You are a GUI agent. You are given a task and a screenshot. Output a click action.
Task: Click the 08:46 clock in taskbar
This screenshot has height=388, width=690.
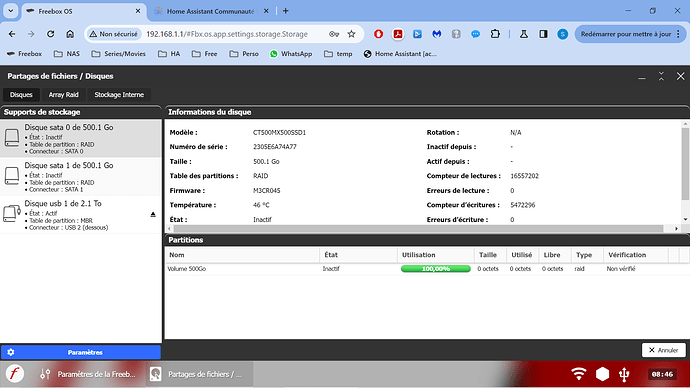point(662,374)
